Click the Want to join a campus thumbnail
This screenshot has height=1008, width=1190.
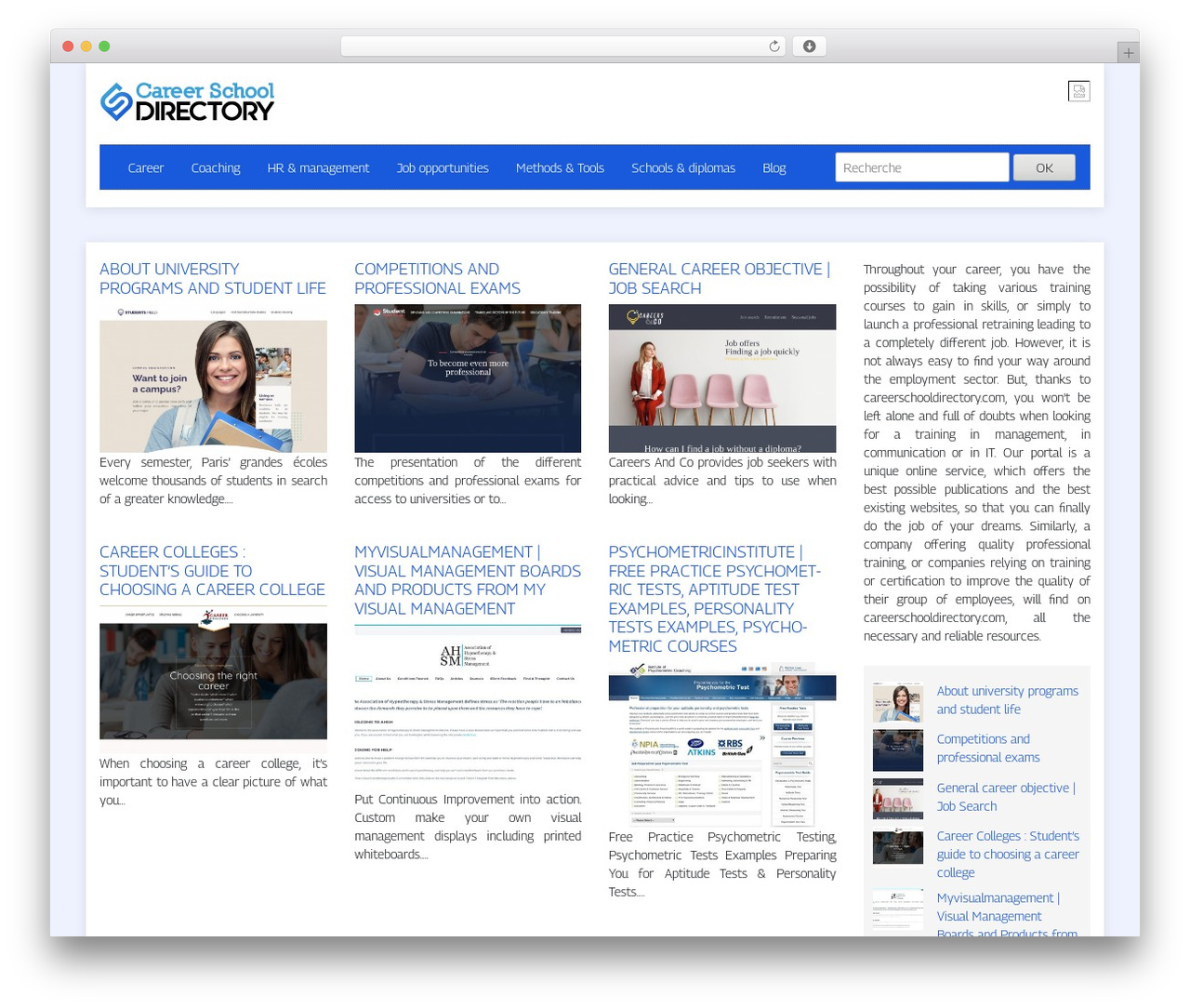(x=213, y=378)
